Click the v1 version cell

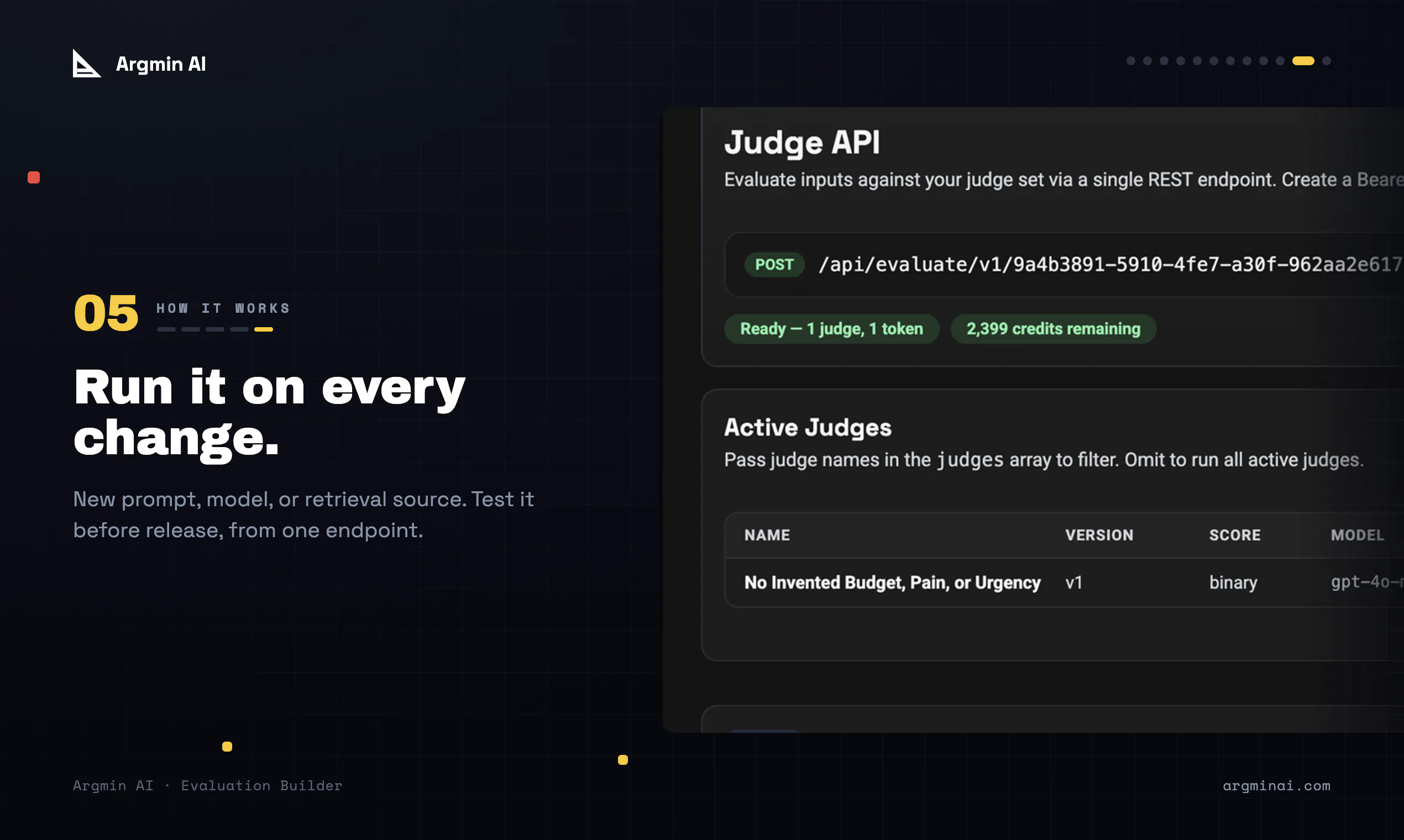[1074, 582]
